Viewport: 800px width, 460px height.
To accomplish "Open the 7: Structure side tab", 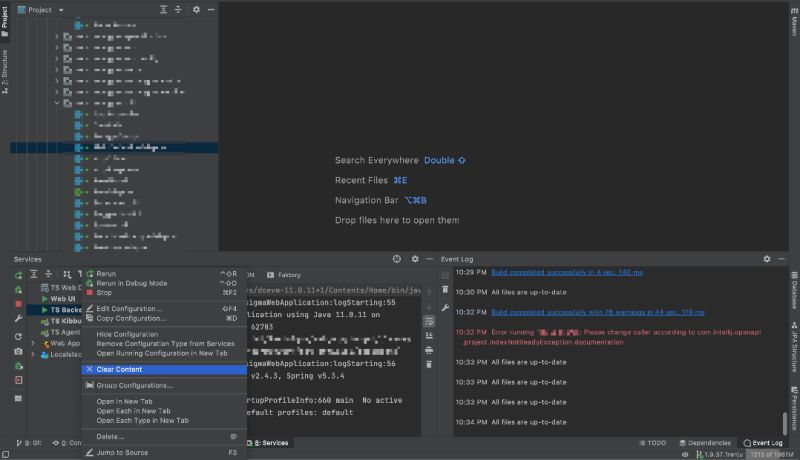I will click(x=5, y=71).
